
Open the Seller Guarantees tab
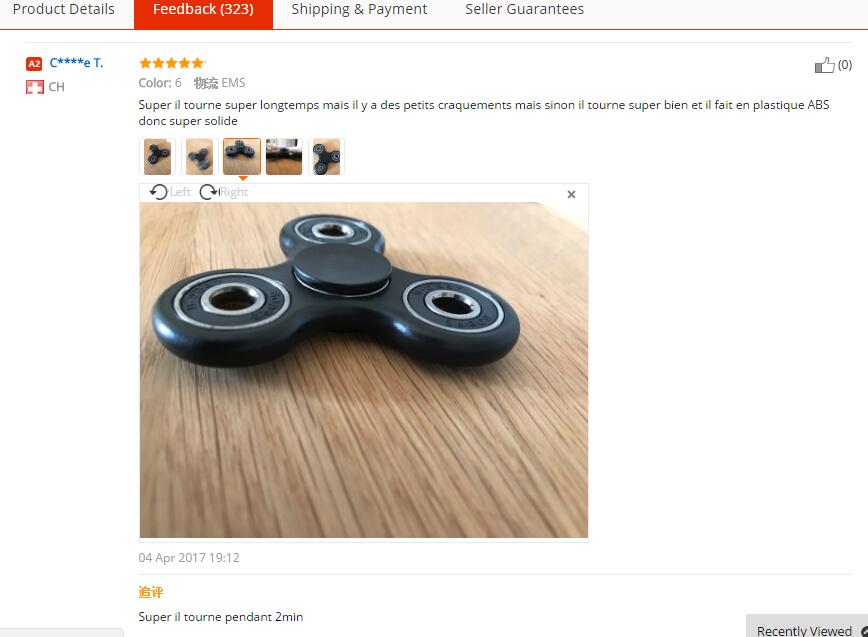click(x=524, y=9)
